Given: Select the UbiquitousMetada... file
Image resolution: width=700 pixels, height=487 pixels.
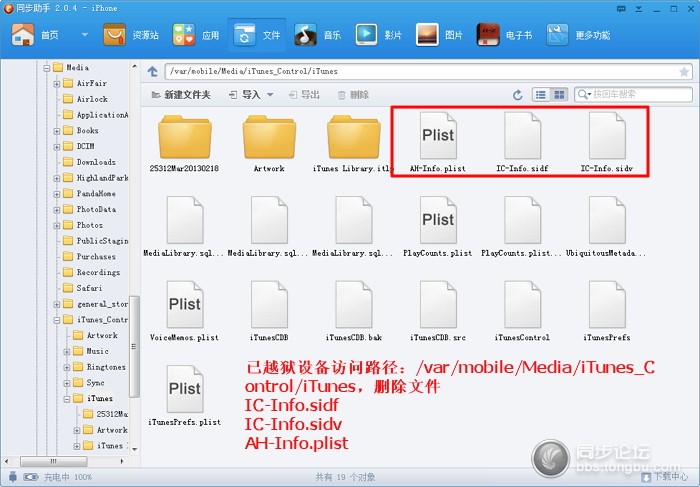Looking at the screenshot, I should pyautogui.click(x=606, y=226).
